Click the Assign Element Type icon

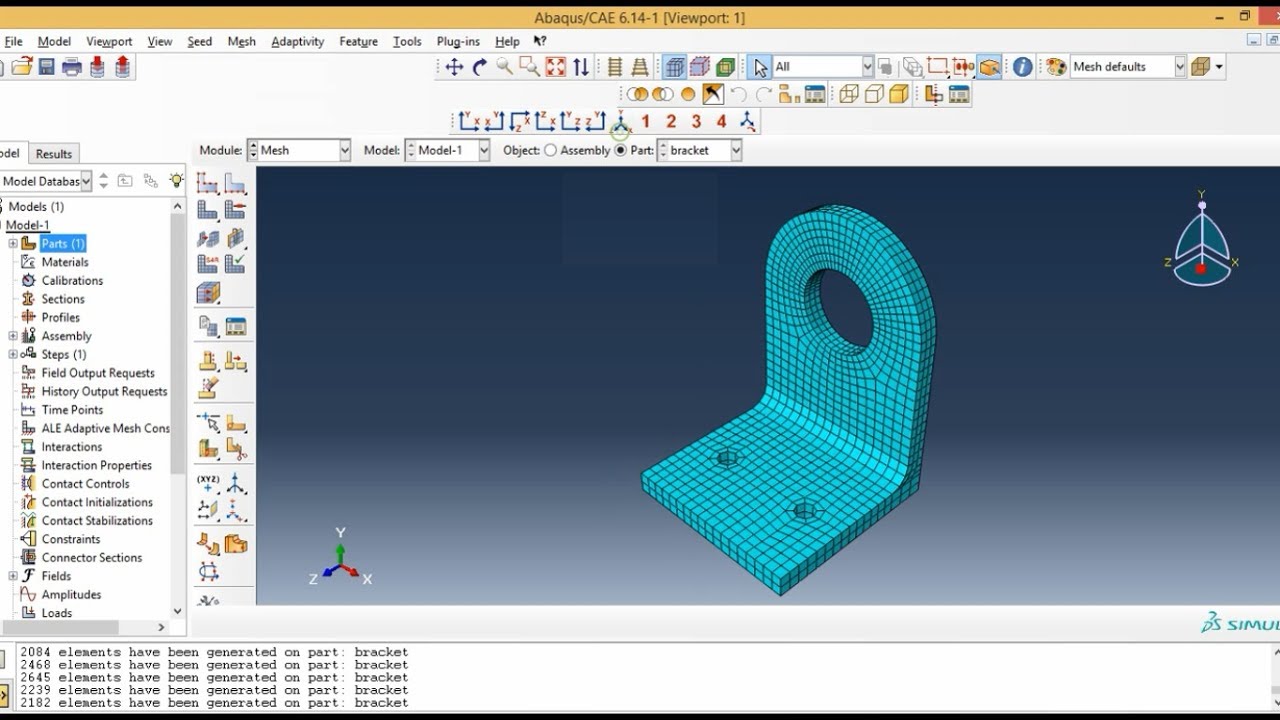tap(208, 265)
